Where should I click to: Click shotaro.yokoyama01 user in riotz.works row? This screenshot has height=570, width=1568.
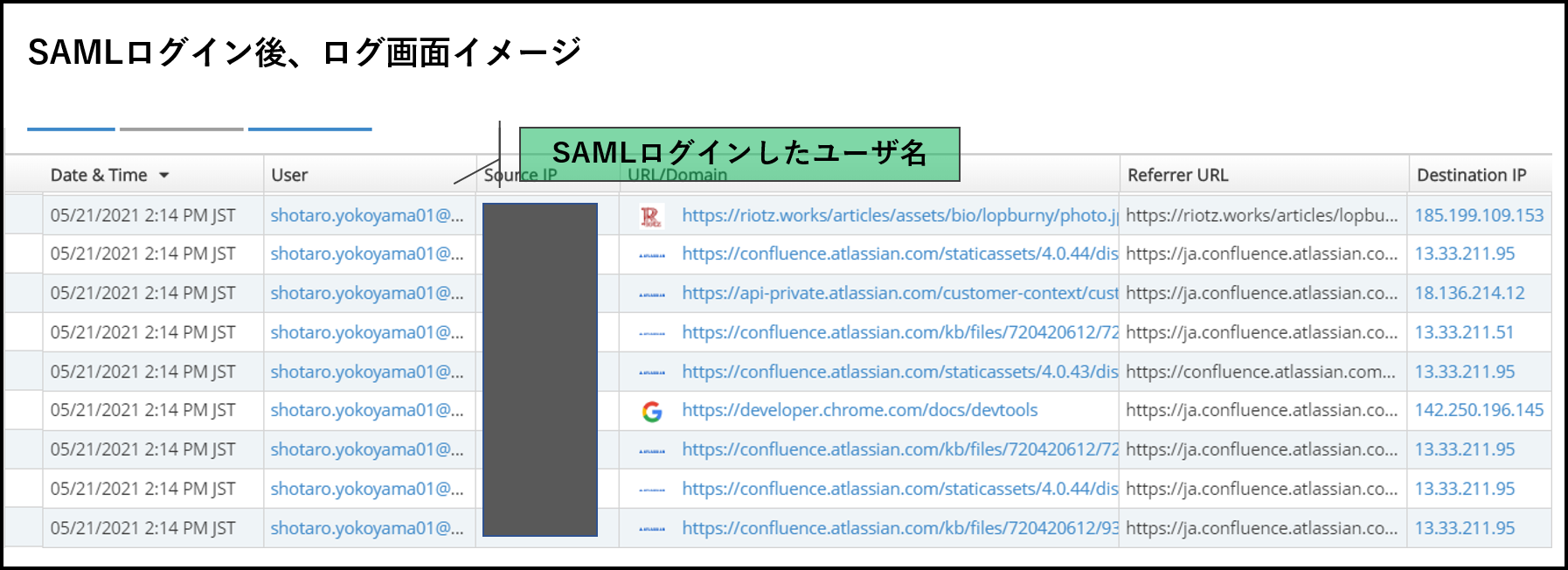tap(367, 215)
